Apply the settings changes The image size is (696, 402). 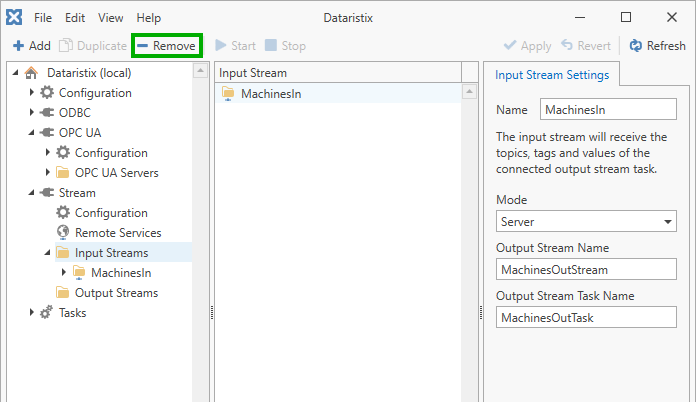pyautogui.click(x=527, y=46)
